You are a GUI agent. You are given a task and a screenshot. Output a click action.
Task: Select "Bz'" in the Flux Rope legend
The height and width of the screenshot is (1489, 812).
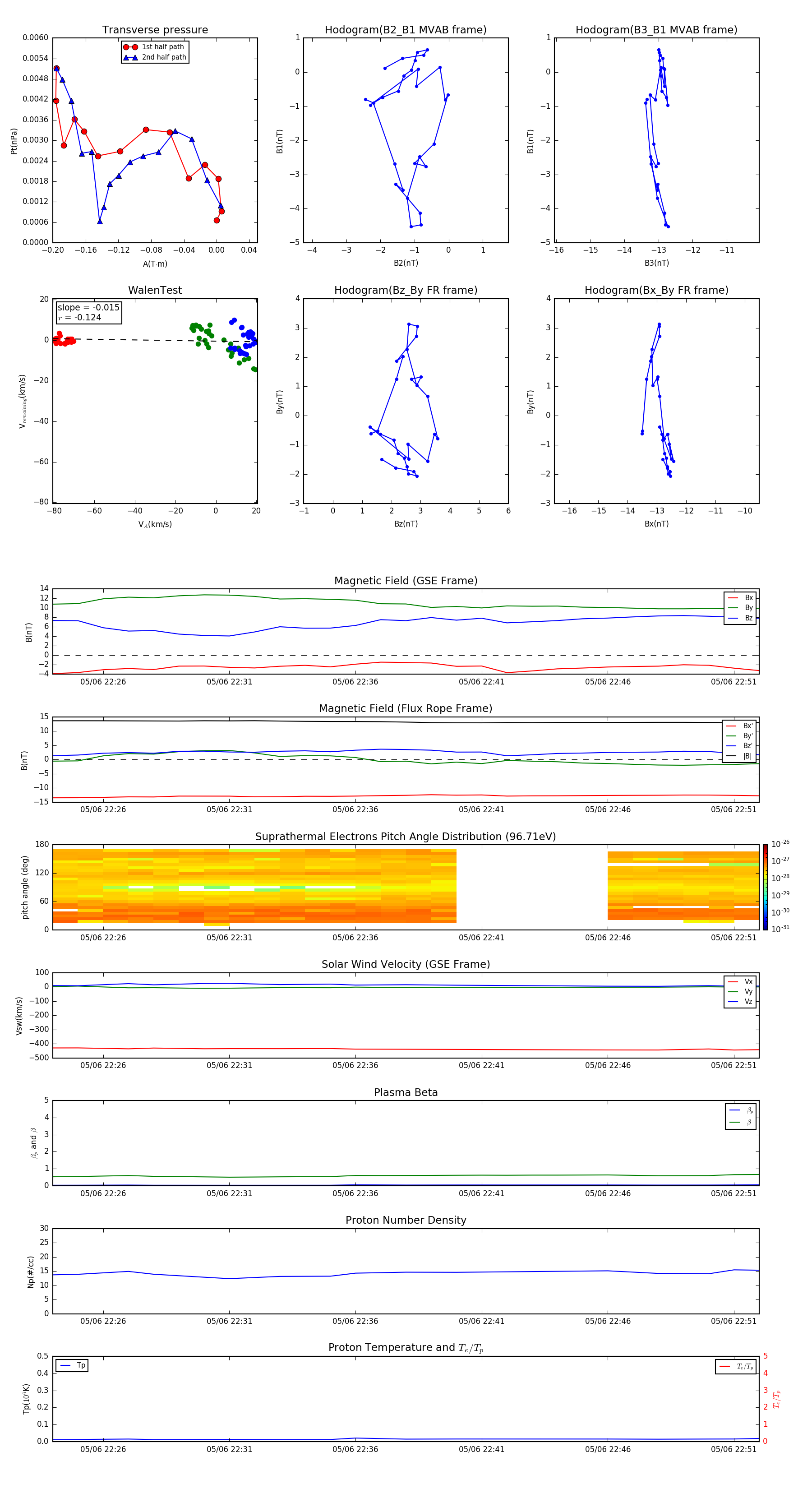point(740,746)
